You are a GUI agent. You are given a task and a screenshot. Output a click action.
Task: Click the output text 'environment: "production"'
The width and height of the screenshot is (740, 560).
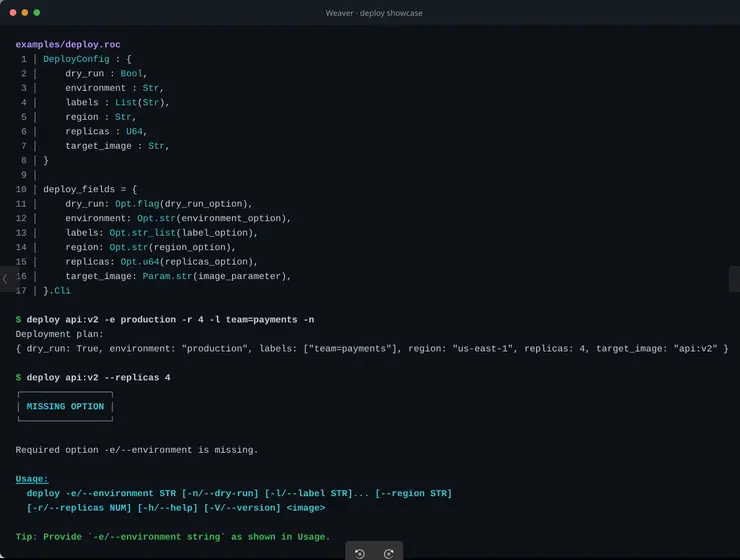[x=179, y=349]
